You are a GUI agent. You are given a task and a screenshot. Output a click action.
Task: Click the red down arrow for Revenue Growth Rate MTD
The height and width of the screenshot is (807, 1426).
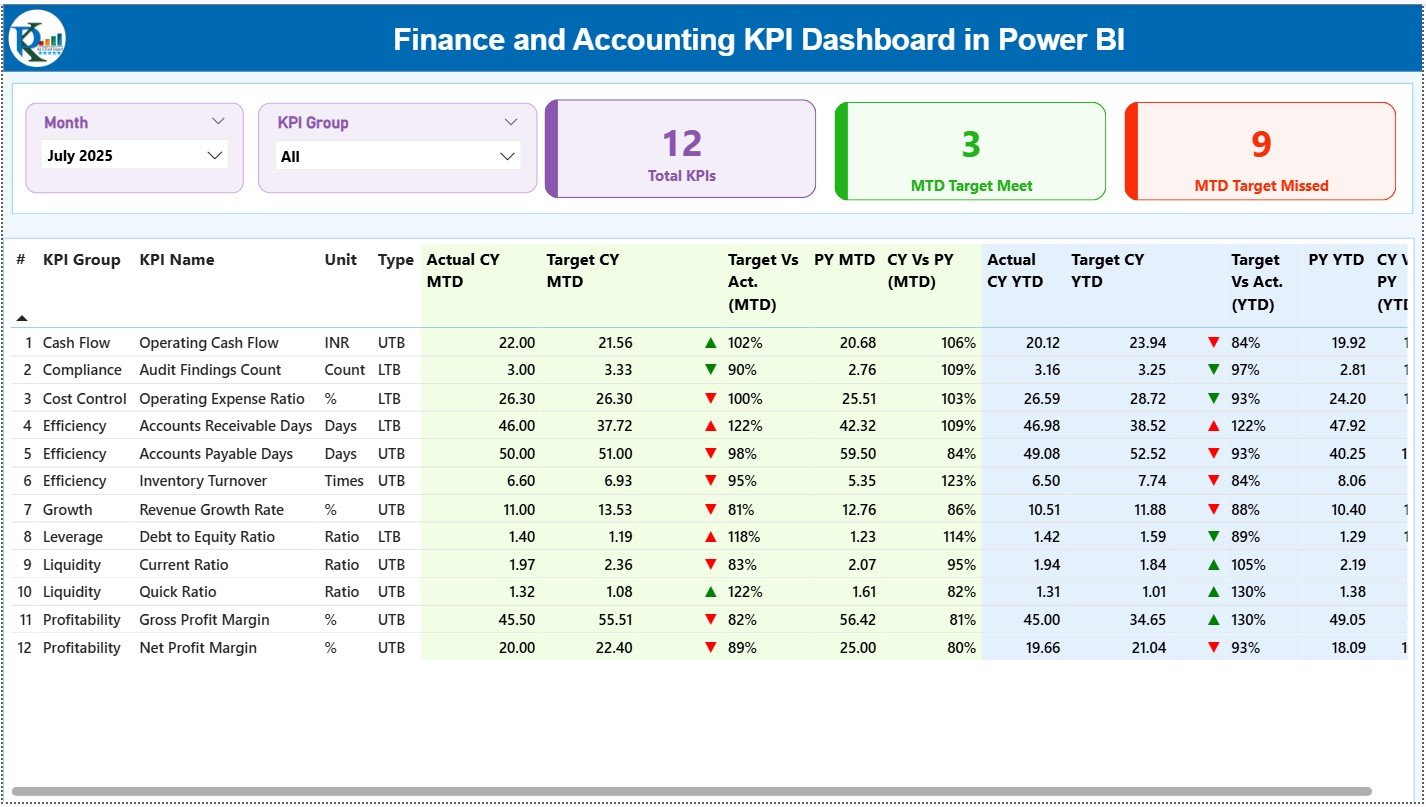711,510
